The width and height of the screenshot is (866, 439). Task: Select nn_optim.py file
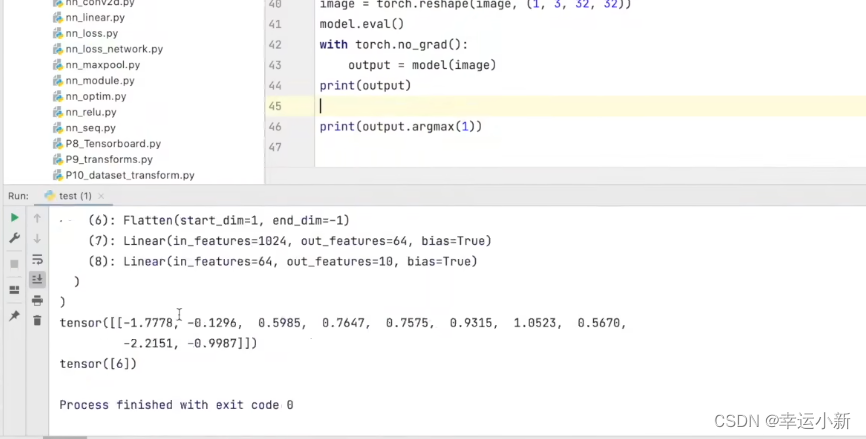(96, 97)
